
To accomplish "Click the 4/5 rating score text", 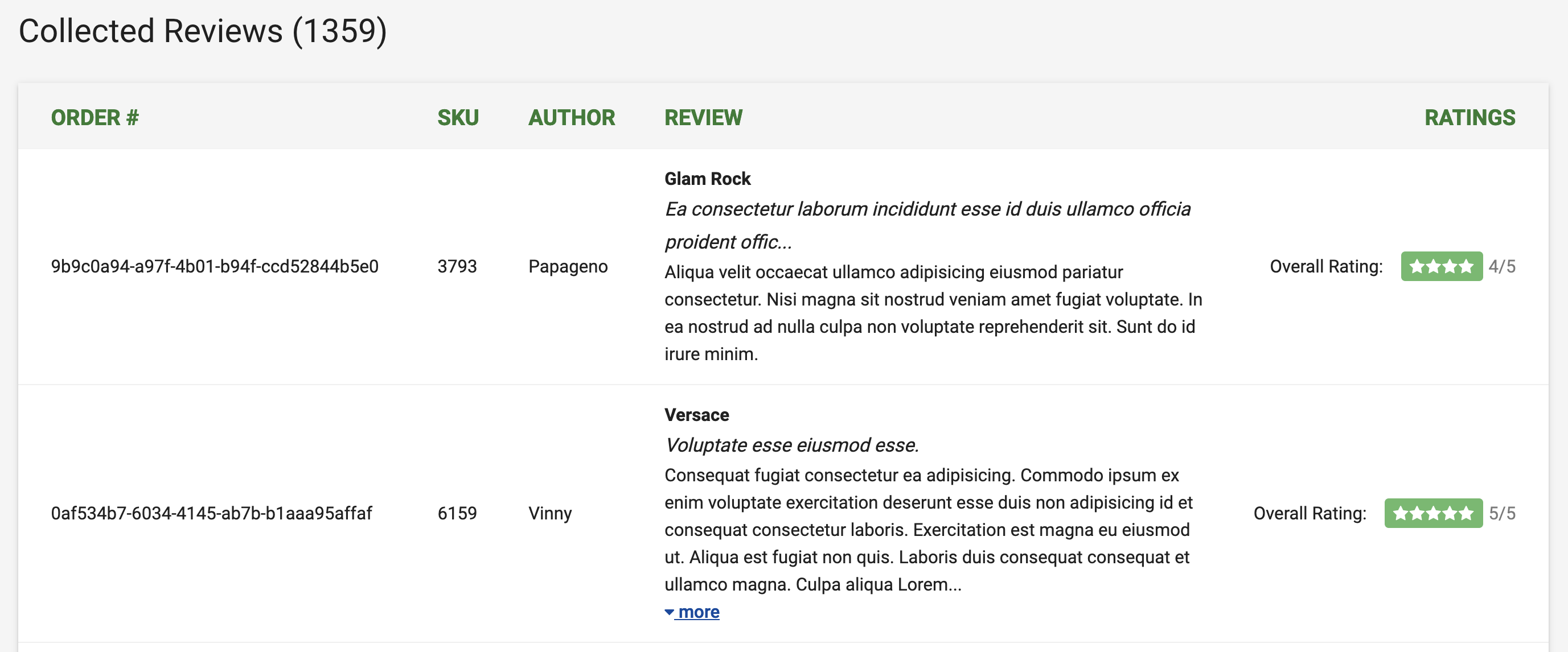I will click(1501, 266).
